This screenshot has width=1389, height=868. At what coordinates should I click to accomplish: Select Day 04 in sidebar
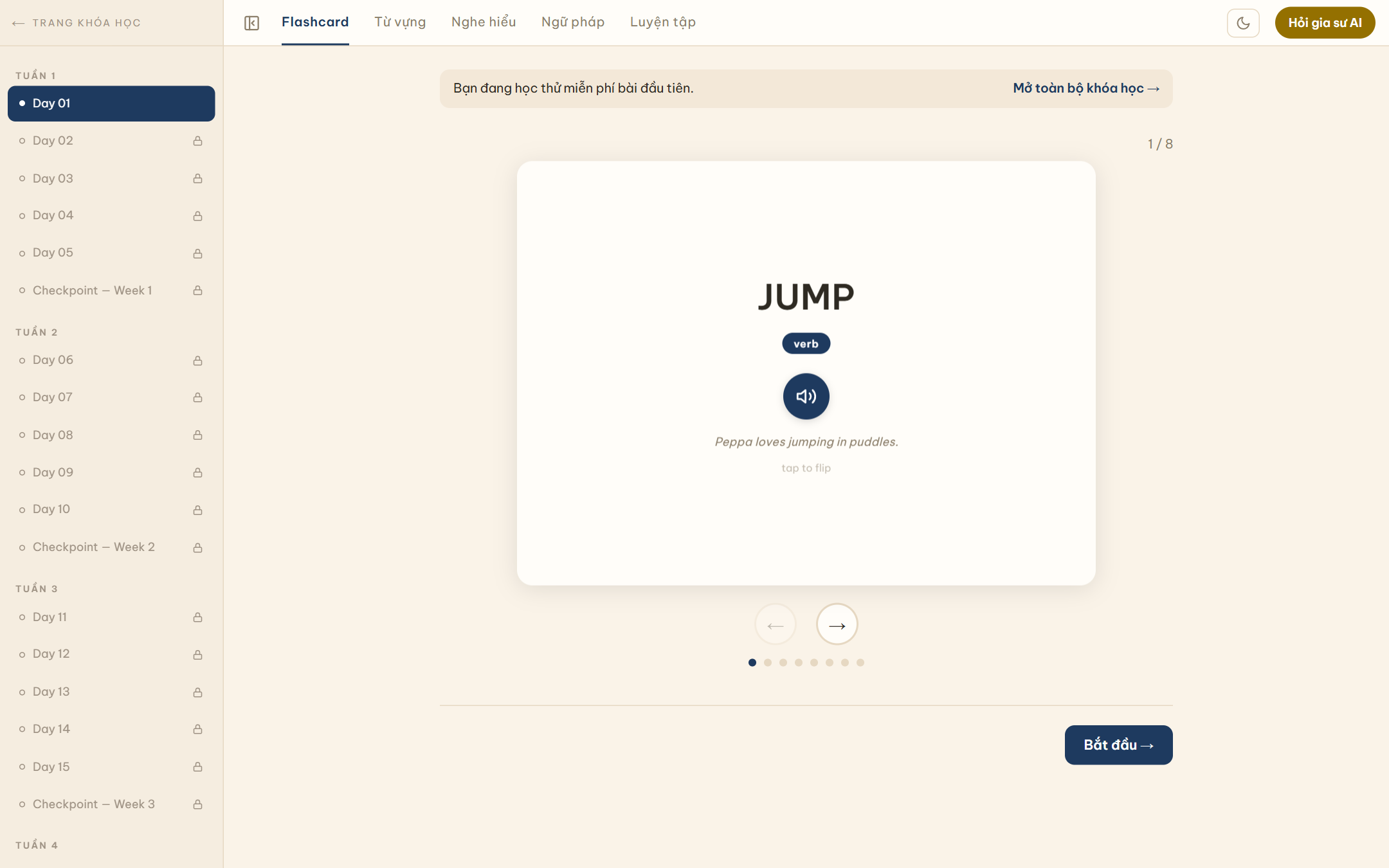click(111, 215)
